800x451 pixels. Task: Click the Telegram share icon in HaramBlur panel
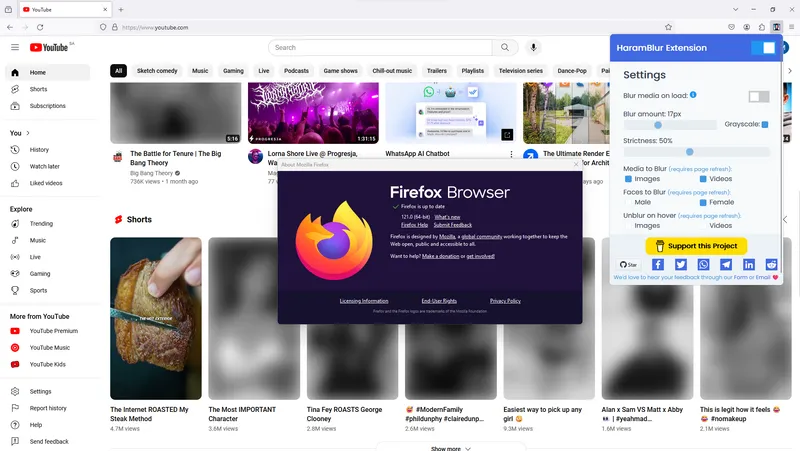pos(726,264)
